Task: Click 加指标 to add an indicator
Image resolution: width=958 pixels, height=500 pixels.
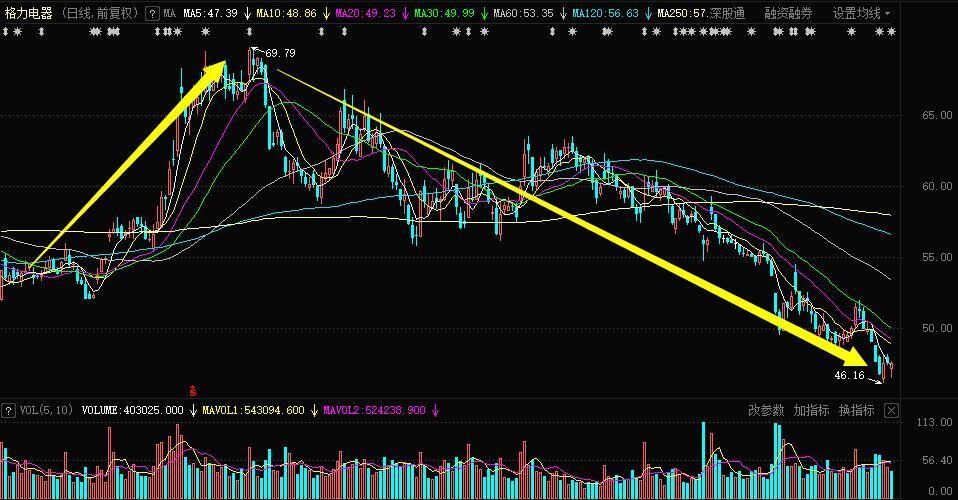Action: (811, 410)
